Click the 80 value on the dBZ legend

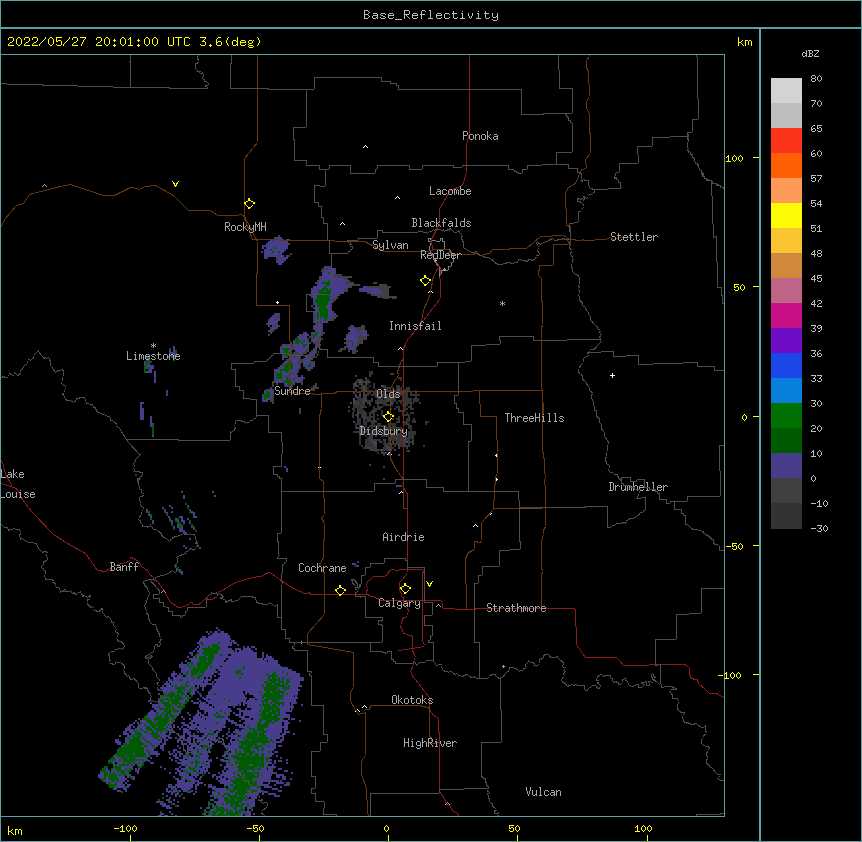click(x=816, y=79)
